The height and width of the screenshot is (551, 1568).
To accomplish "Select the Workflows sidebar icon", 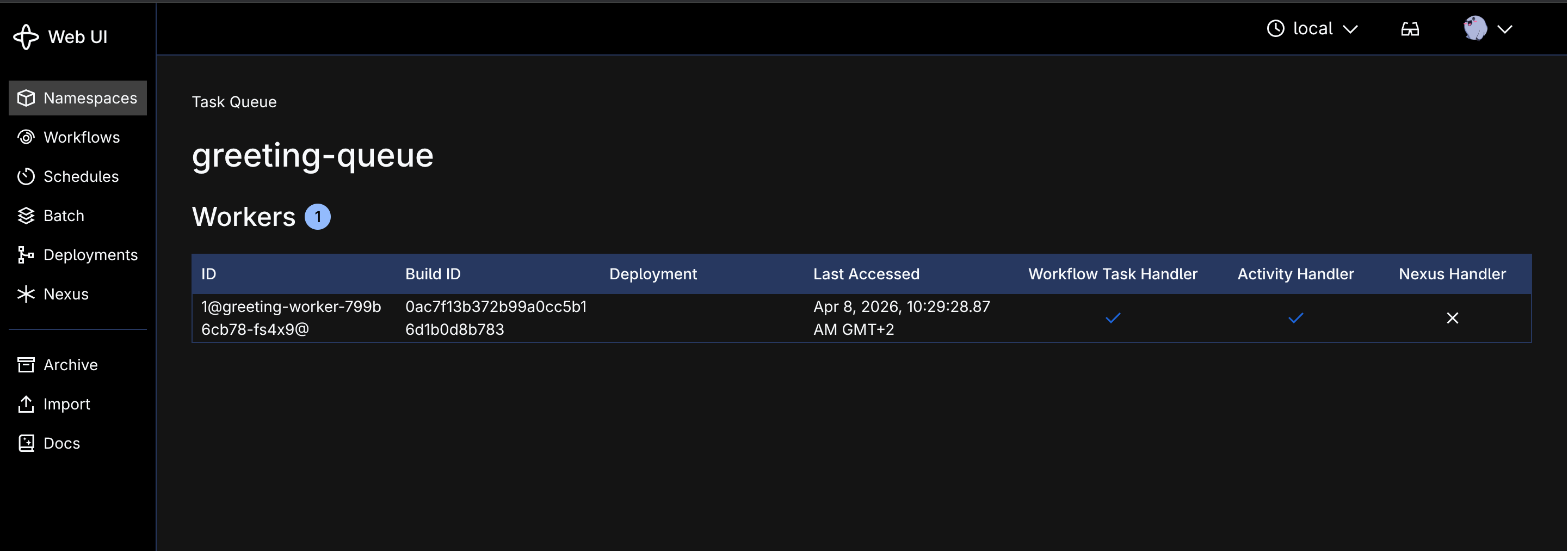I will tap(26, 137).
